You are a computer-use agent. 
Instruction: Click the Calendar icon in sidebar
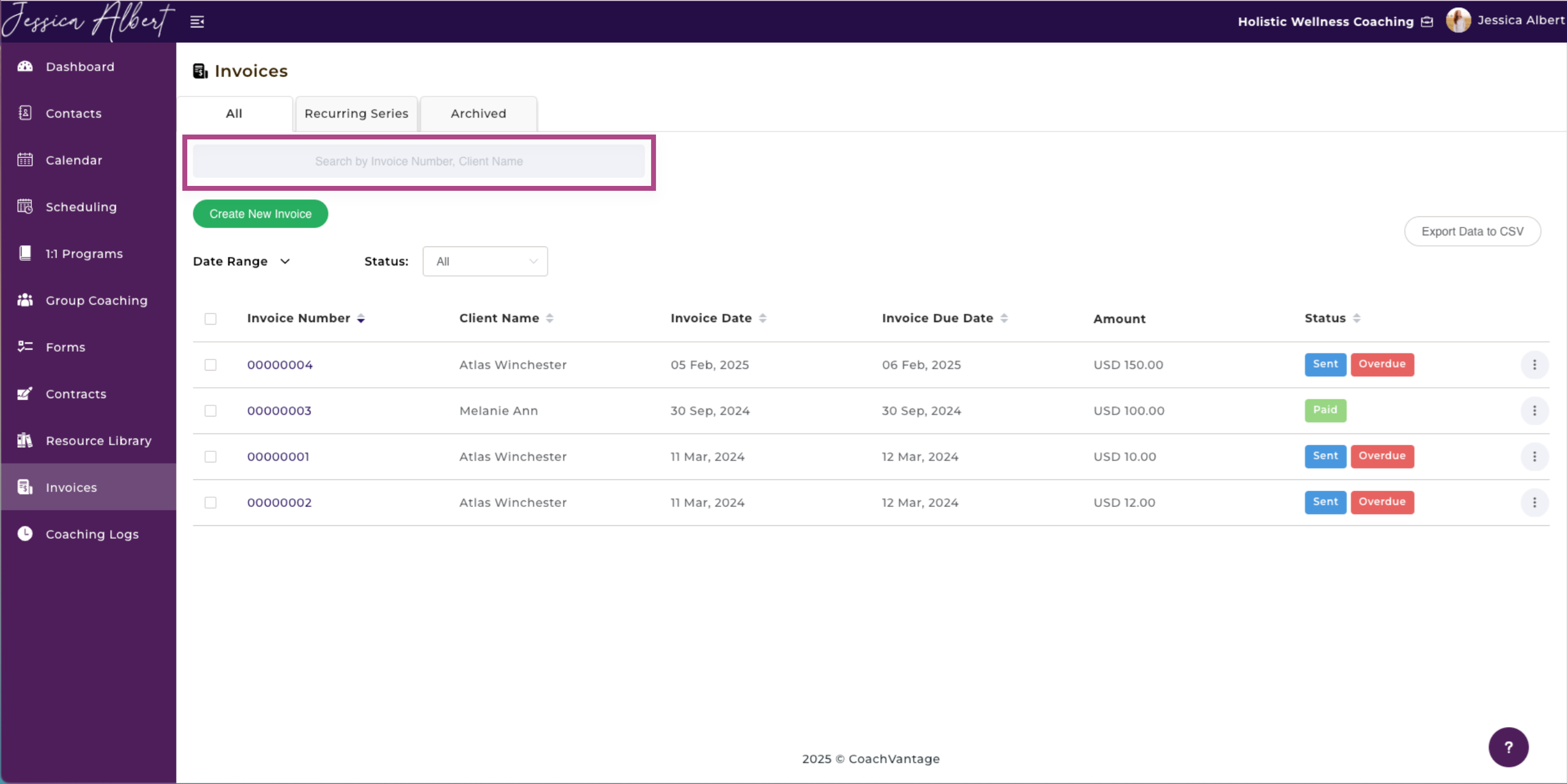tap(25, 160)
